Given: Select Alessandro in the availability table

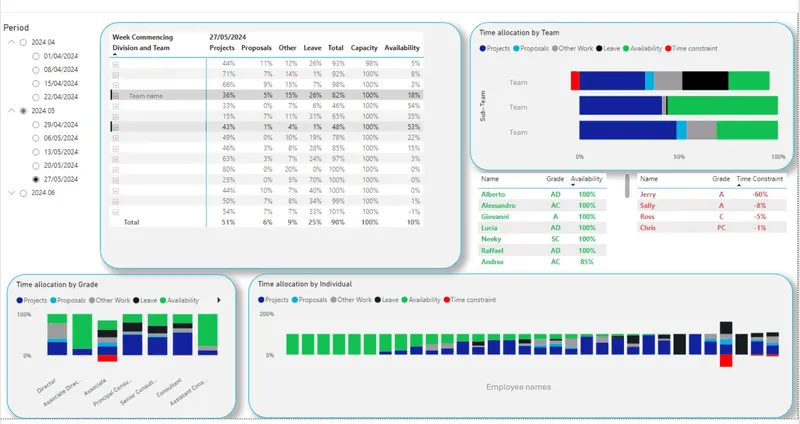Looking at the screenshot, I should click(498, 206).
